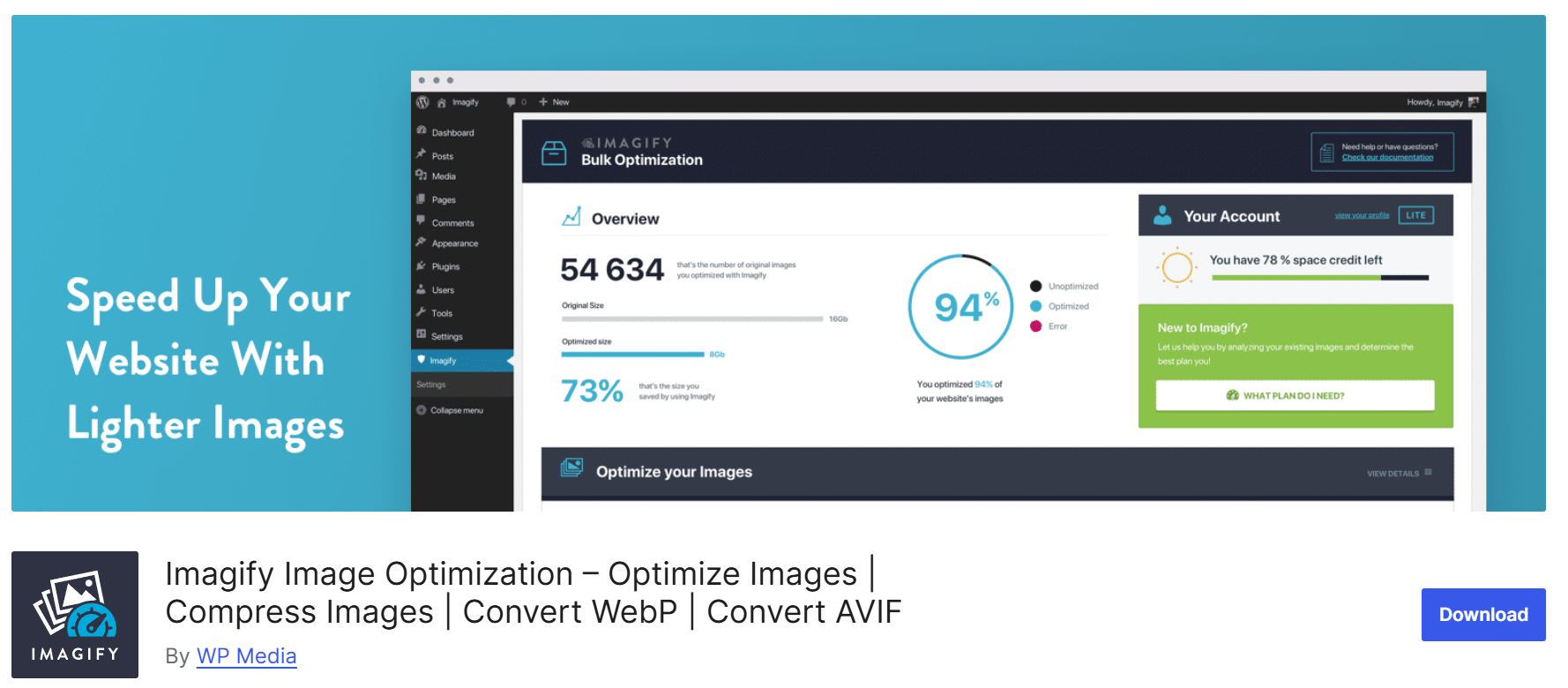Expand View Details in Optimize your Images
The image size is (1568, 688).
(x=1399, y=474)
